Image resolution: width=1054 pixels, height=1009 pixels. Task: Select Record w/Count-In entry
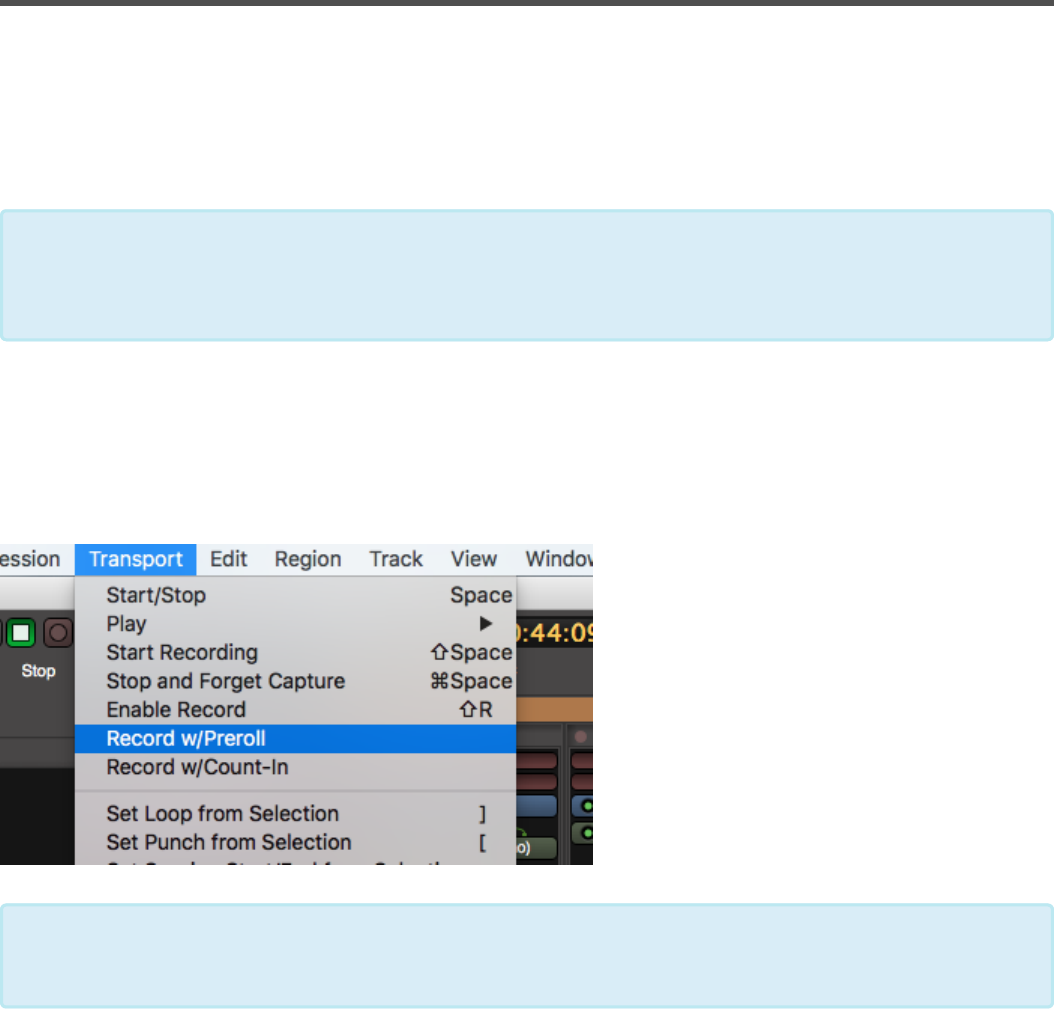click(296, 767)
